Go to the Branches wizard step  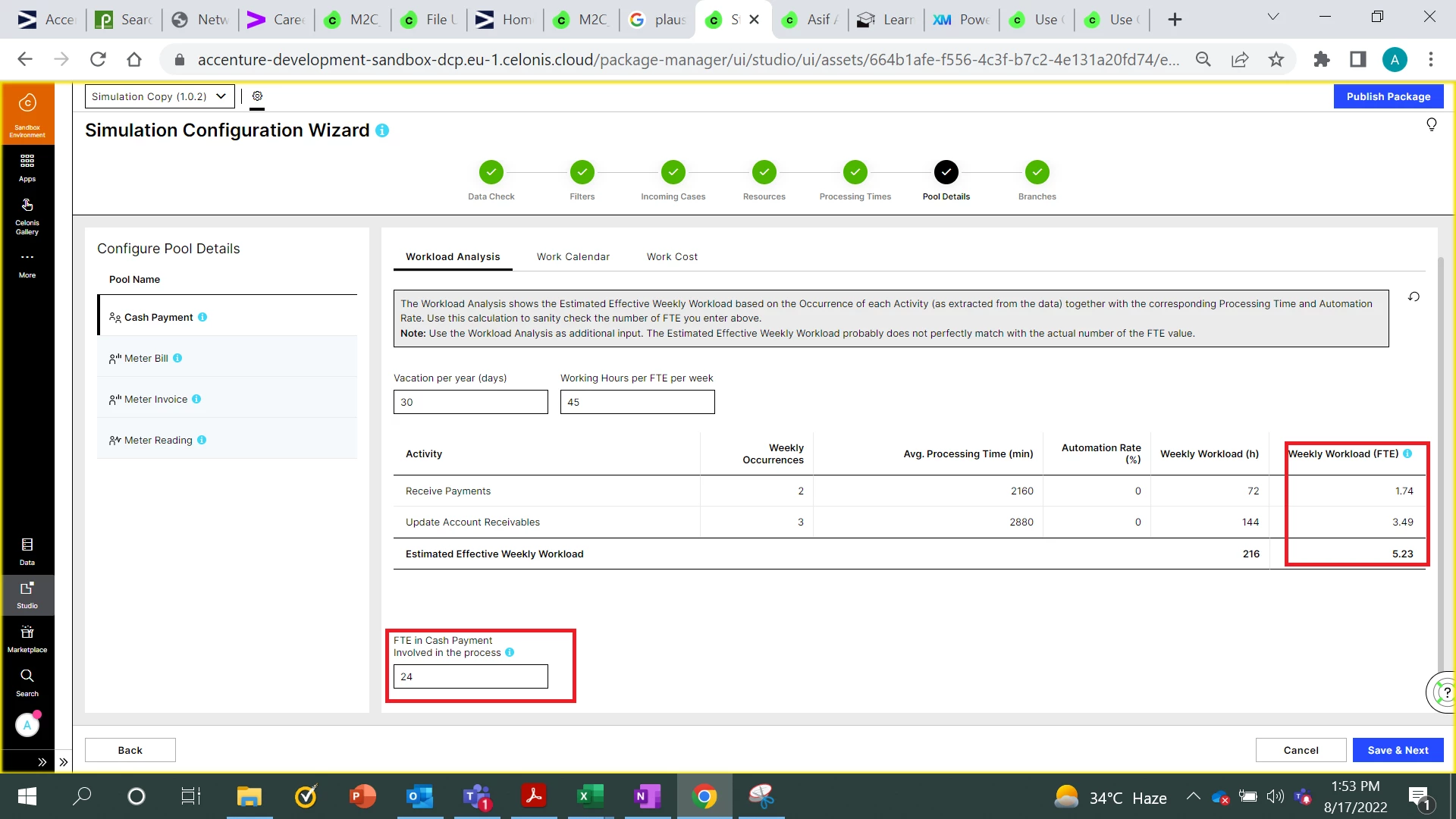[x=1037, y=172]
